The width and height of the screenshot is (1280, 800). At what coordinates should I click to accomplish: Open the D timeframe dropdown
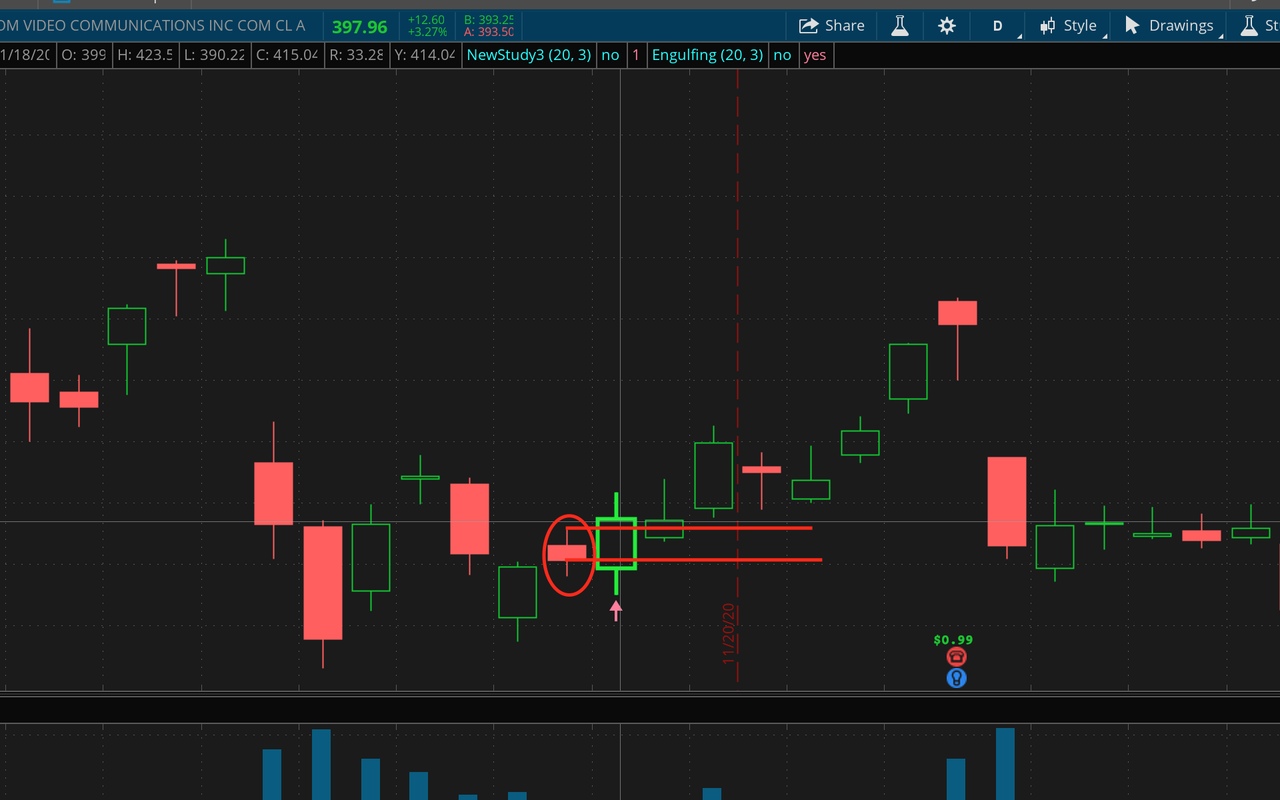coord(997,25)
